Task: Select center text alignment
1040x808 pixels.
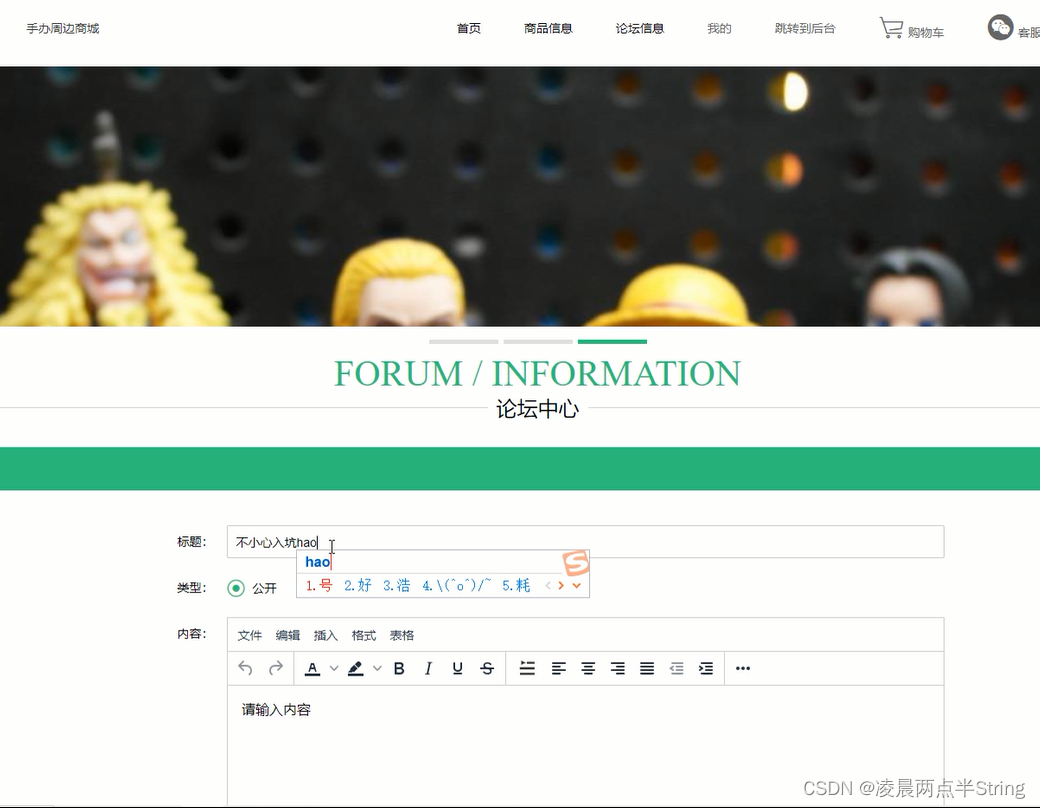Action: [587, 668]
